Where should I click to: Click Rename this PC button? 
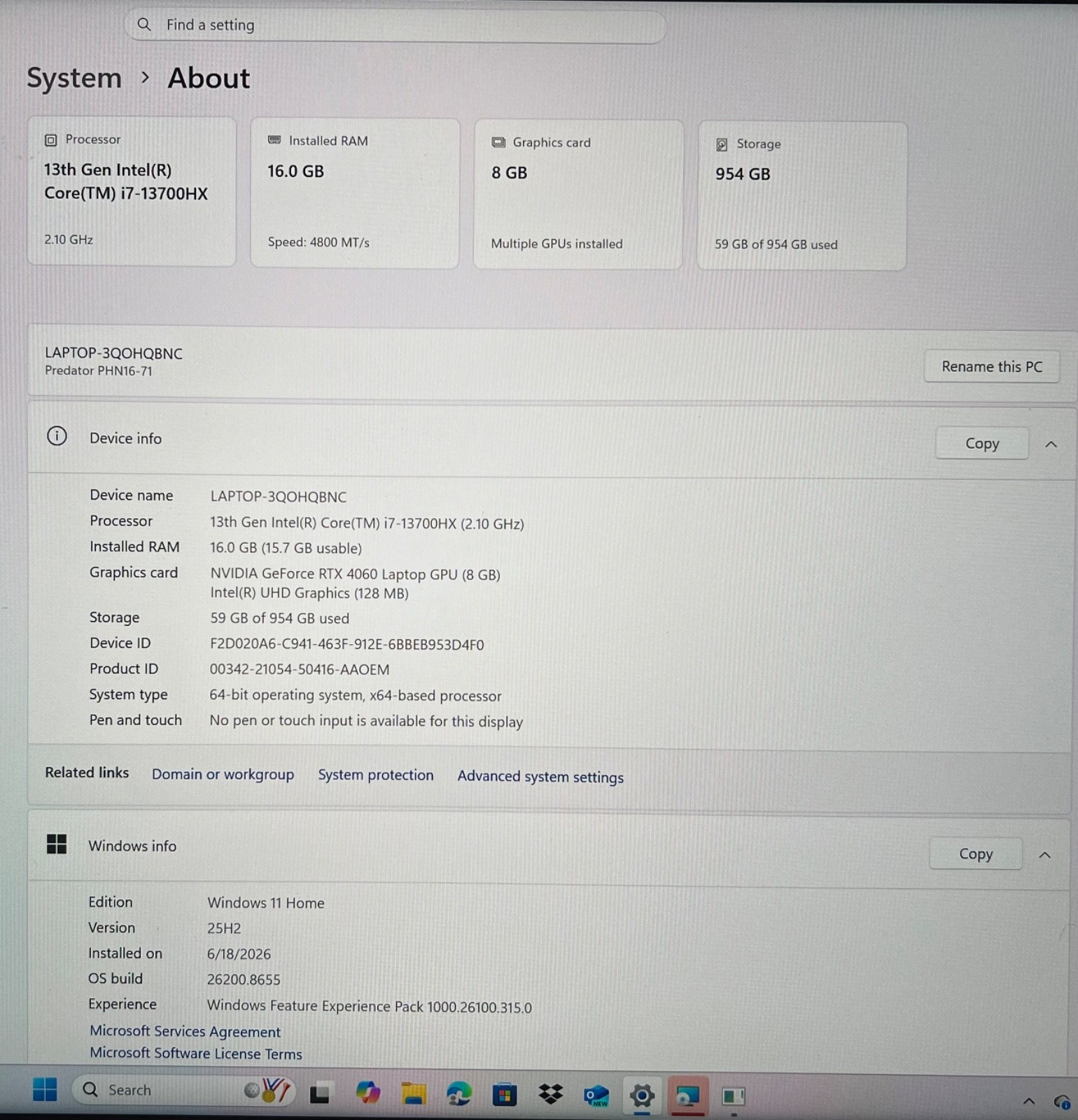click(992, 366)
